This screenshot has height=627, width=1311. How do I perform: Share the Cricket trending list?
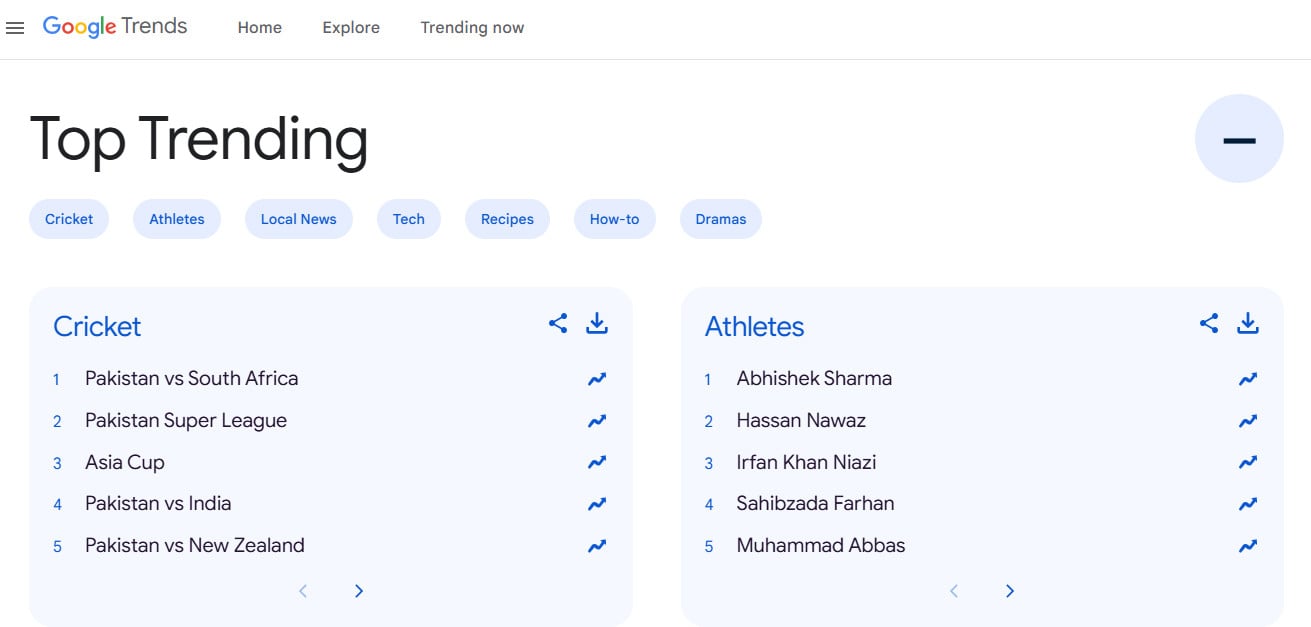point(558,323)
